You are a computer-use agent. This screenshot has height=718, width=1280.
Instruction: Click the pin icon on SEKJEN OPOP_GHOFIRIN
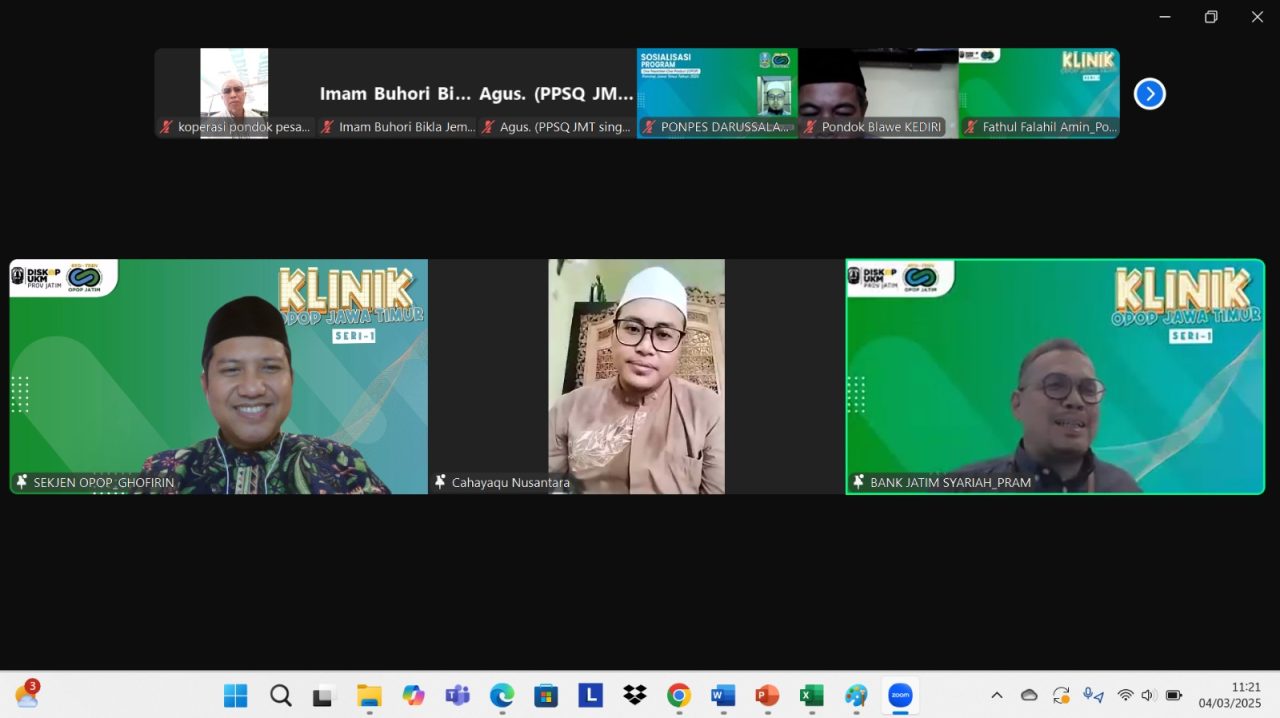click(x=22, y=482)
